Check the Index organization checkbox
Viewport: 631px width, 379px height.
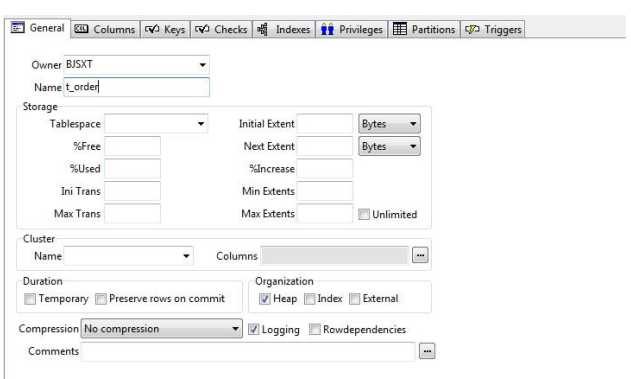tap(309, 299)
